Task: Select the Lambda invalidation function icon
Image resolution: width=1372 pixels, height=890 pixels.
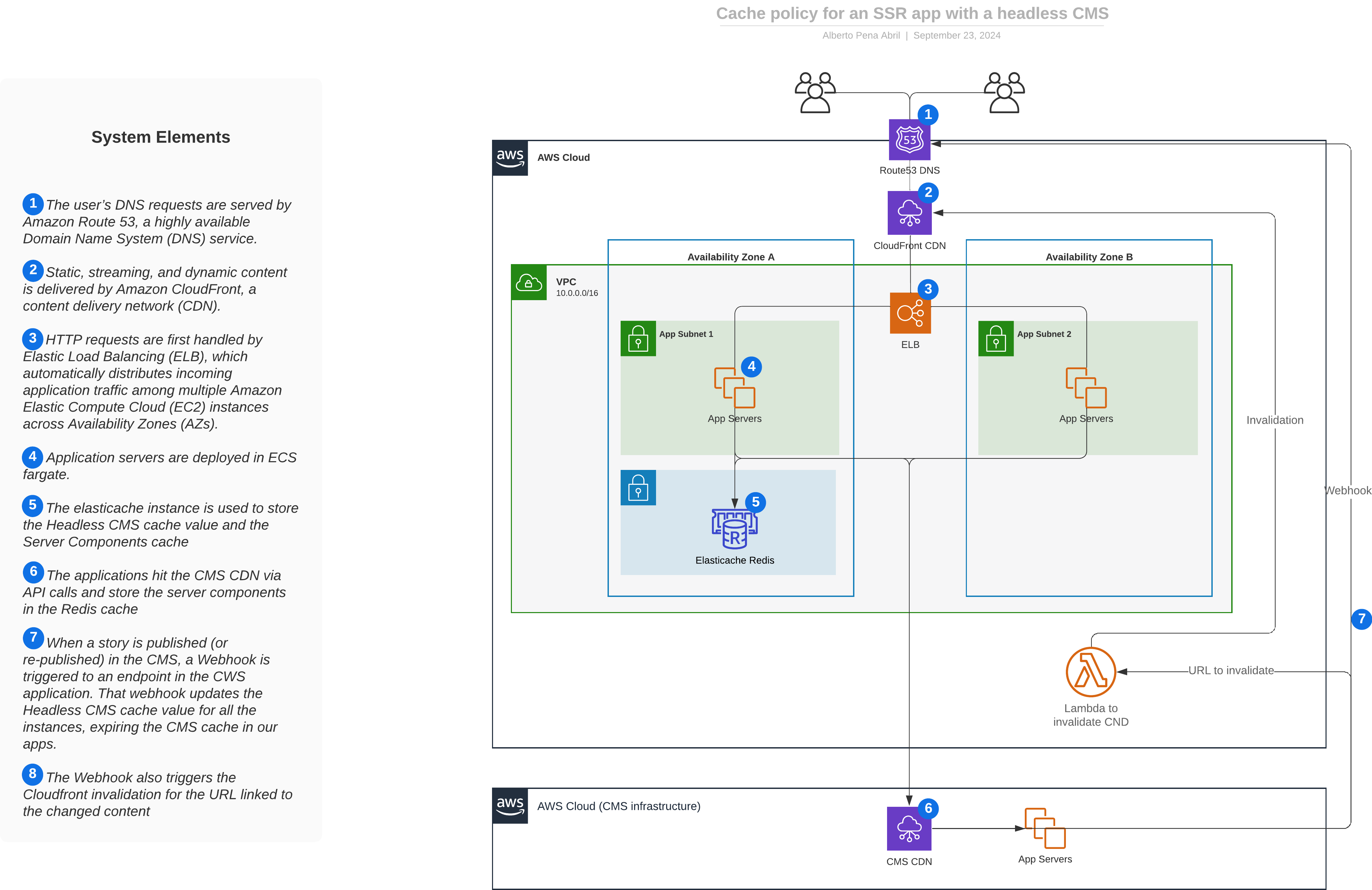Action: point(1091,672)
